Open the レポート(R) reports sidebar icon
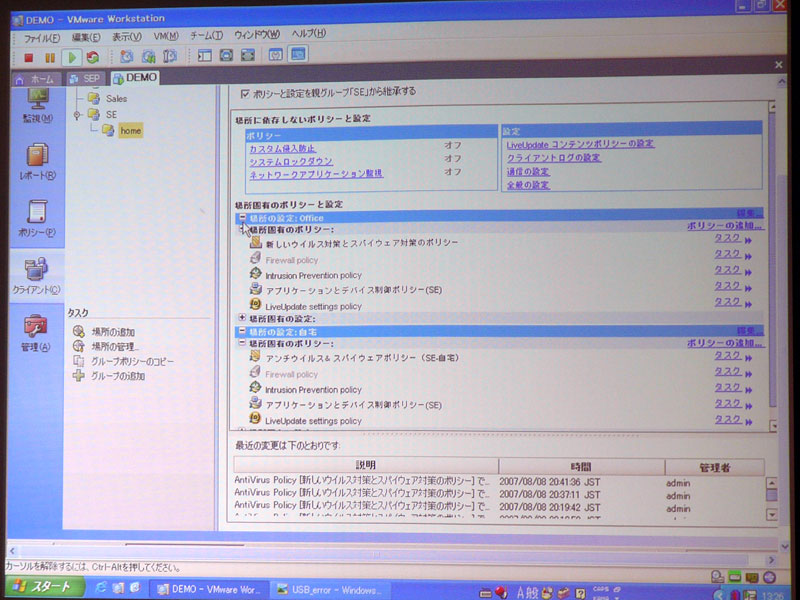The image size is (800, 600). coord(37,162)
